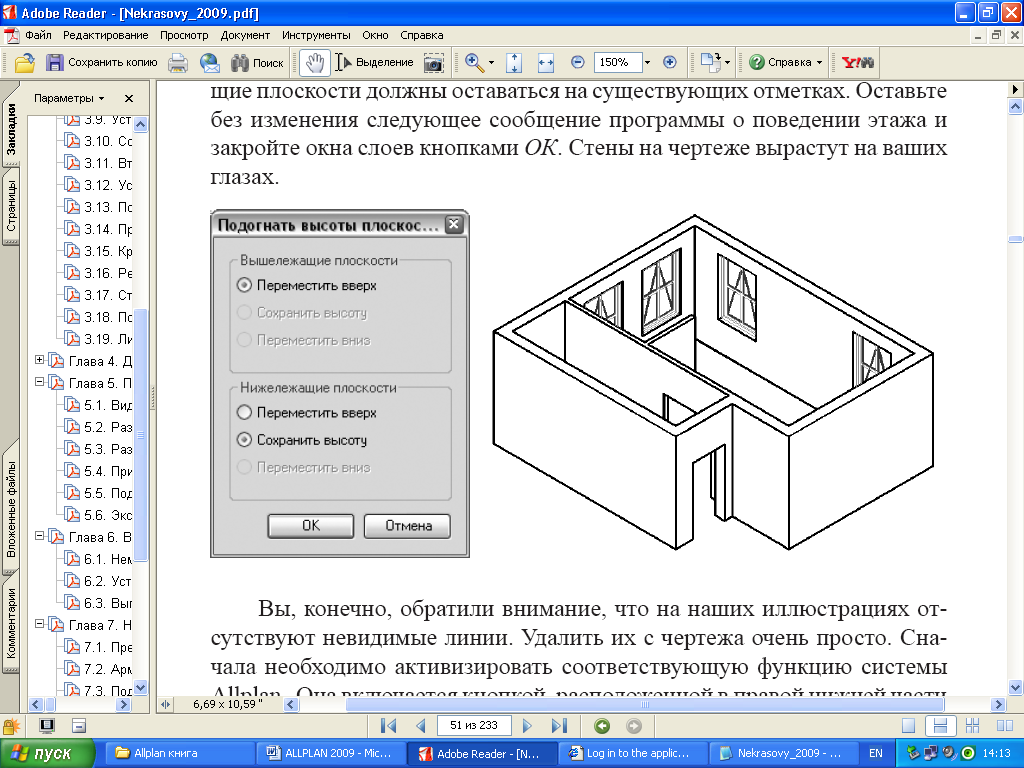Open the Окно menu
The width and height of the screenshot is (1024, 768).
tap(376, 35)
